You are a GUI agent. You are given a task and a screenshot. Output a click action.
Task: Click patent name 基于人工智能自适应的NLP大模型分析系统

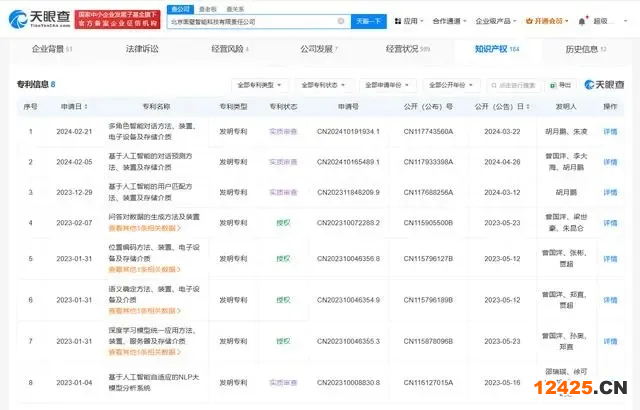(x=153, y=382)
